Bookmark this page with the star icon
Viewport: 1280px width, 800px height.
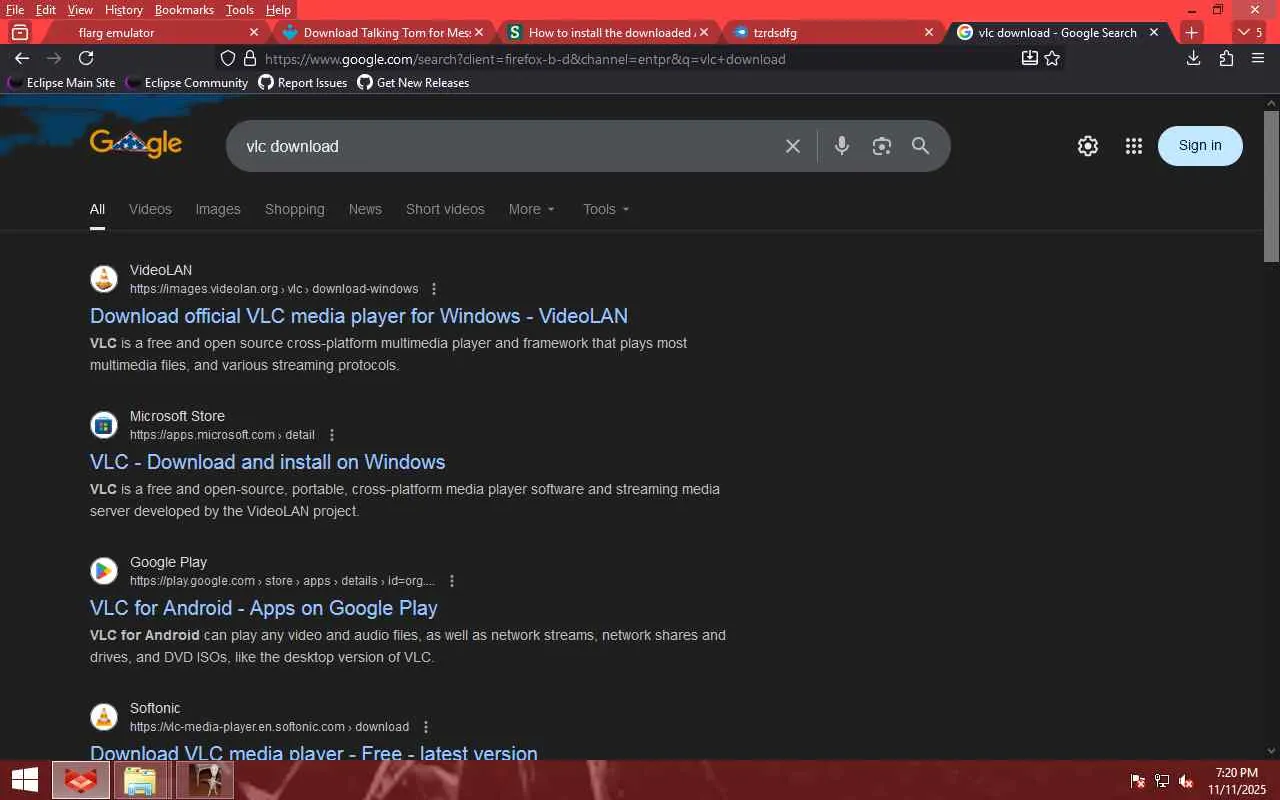point(1052,58)
